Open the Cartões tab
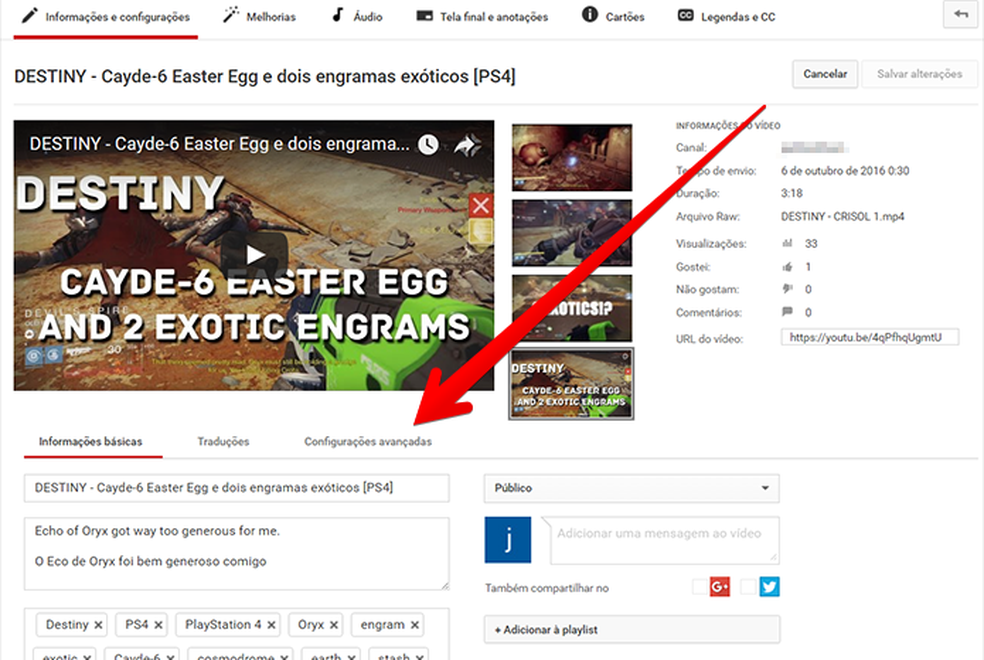984x660 pixels. 613,16
